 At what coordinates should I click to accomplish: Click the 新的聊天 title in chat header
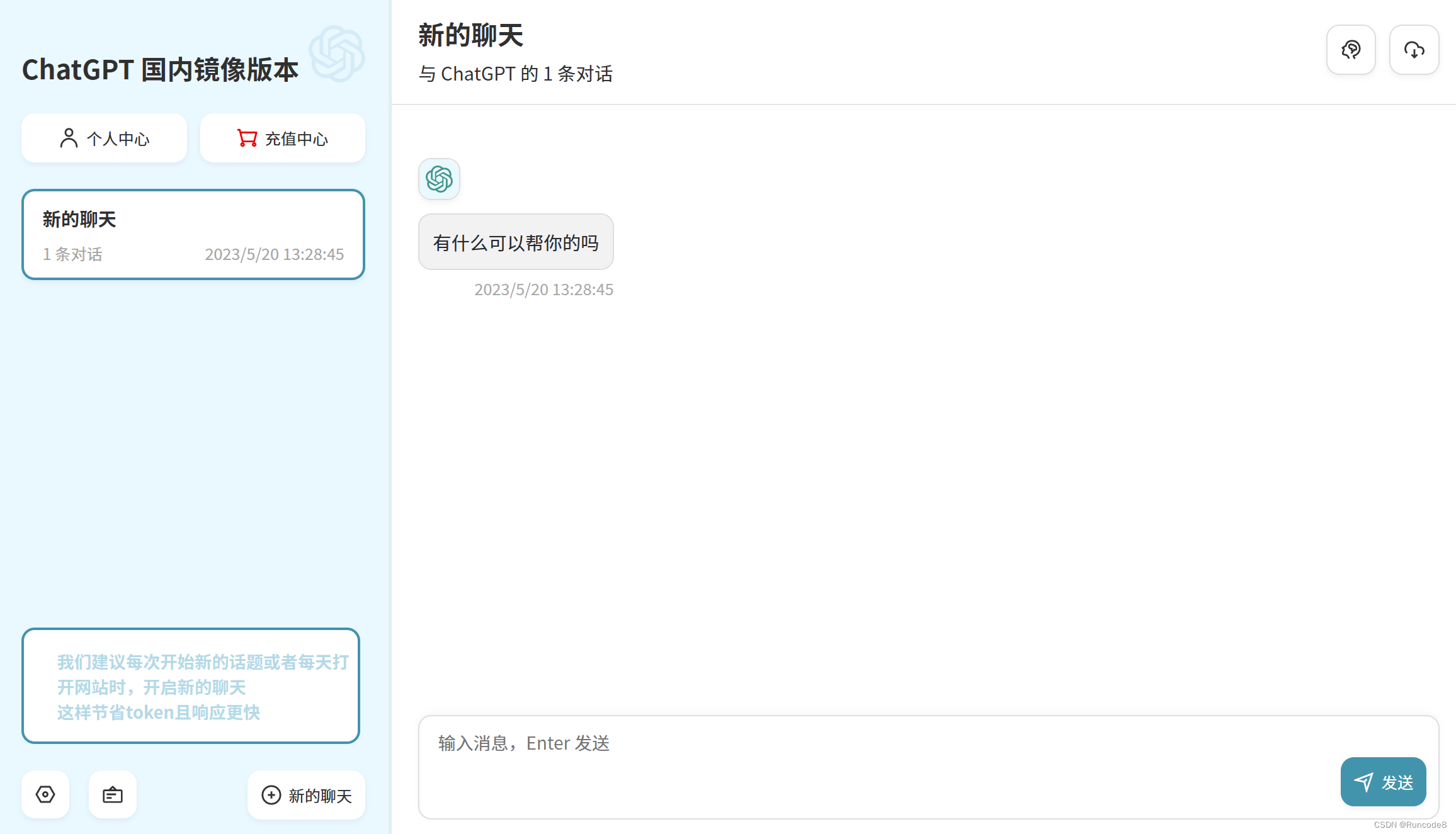pos(471,35)
